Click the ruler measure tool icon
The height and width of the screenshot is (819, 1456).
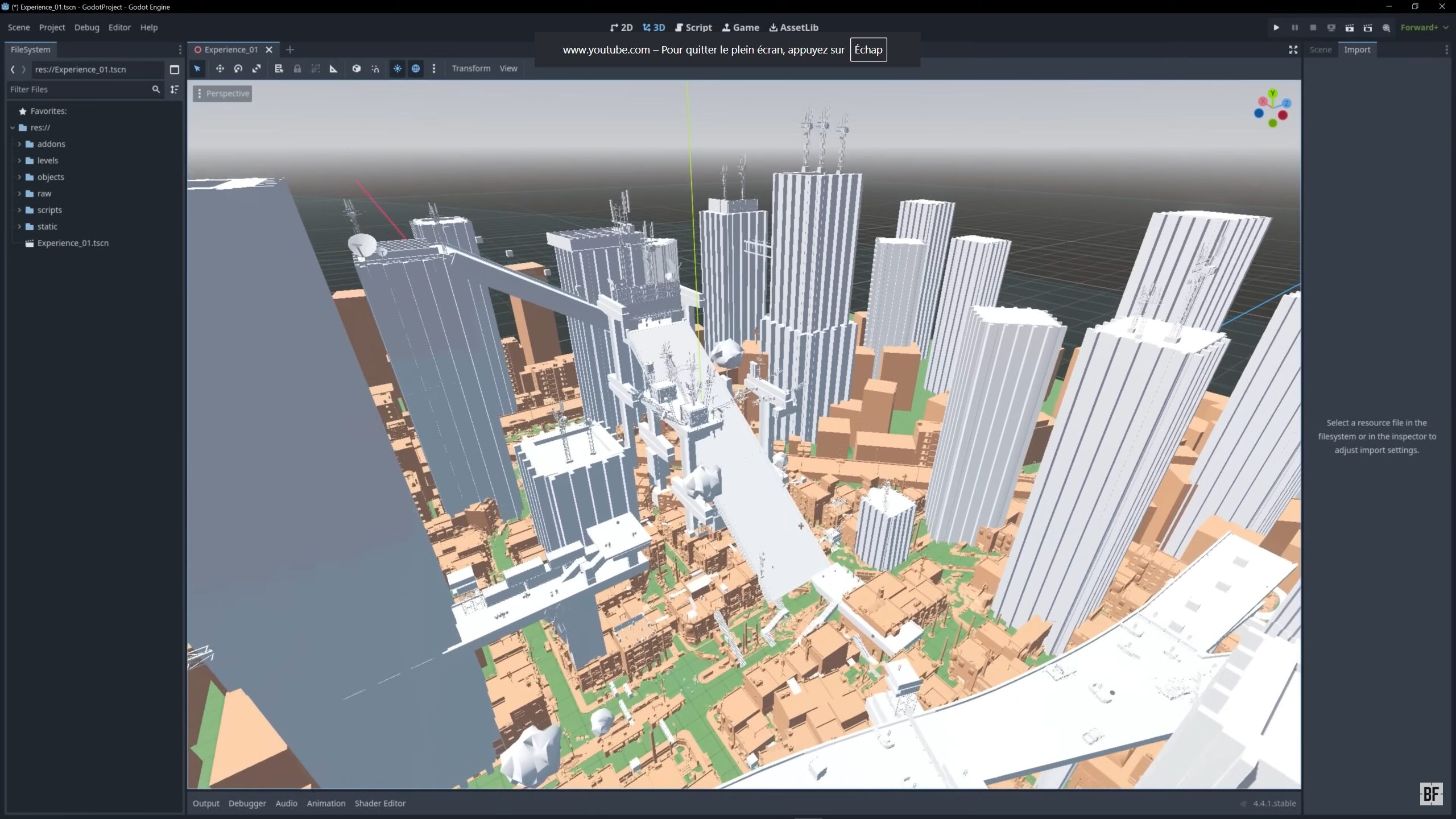tap(334, 68)
